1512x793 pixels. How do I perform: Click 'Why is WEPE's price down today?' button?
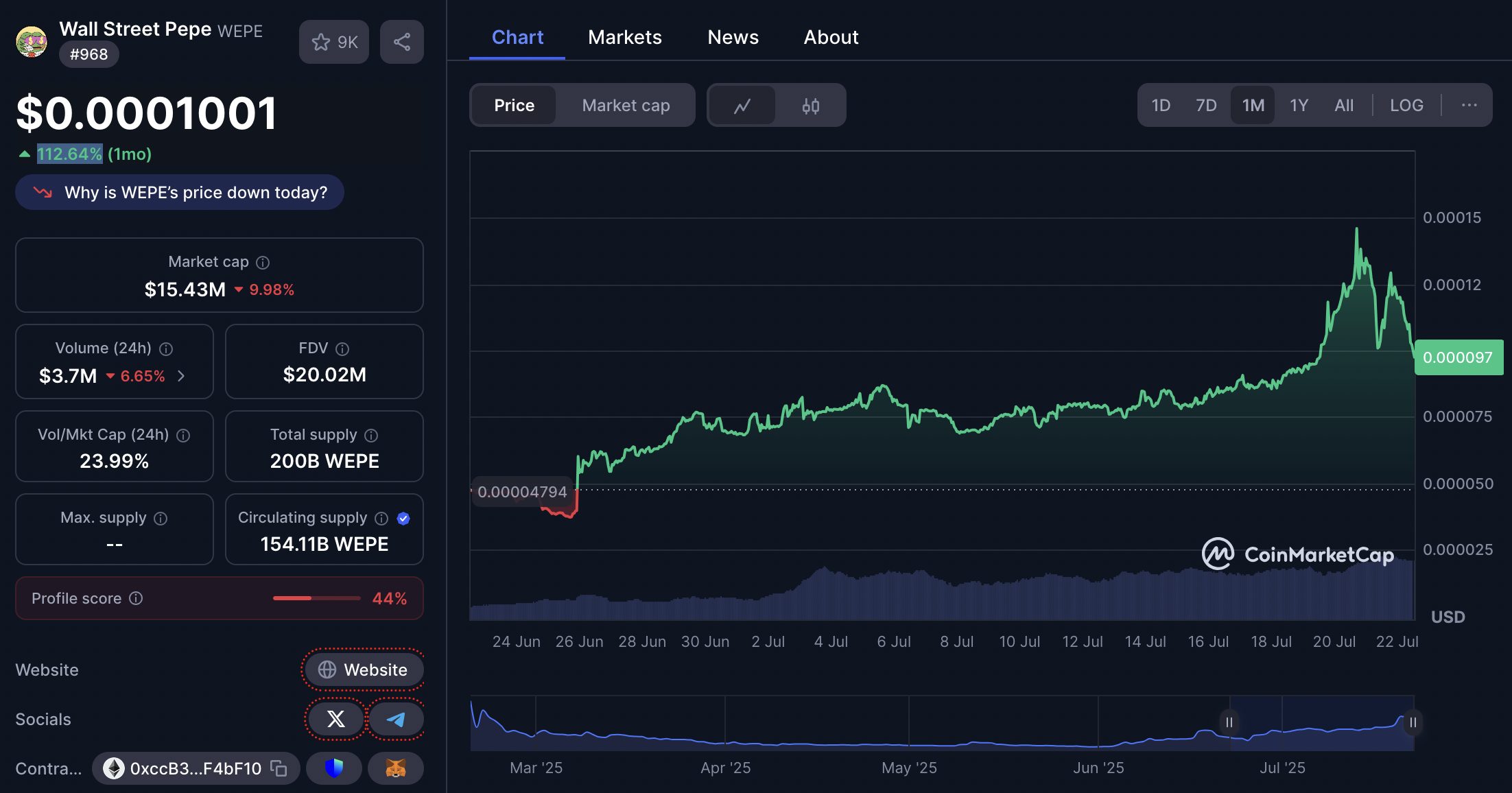(180, 192)
